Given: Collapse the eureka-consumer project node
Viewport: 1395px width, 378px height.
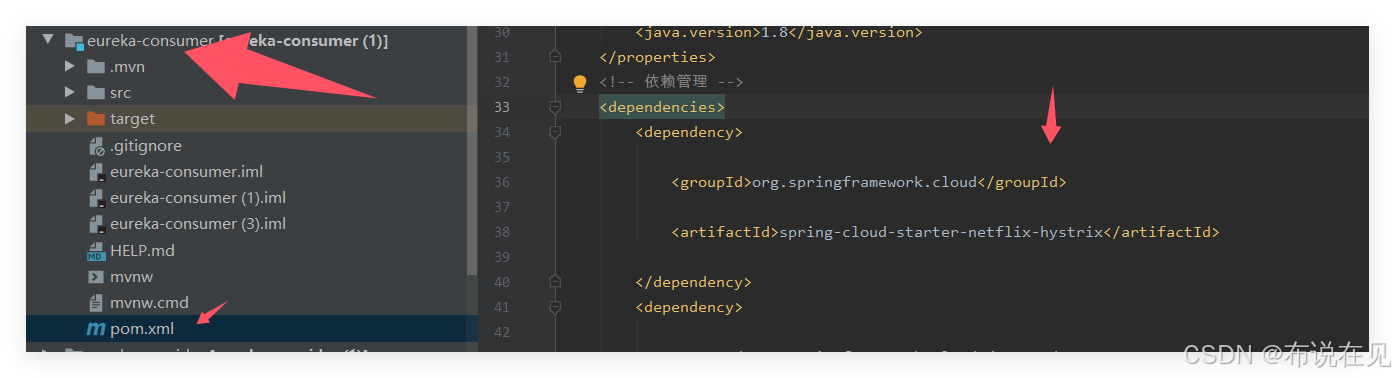Looking at the screenshot, I should click(47, 40).
